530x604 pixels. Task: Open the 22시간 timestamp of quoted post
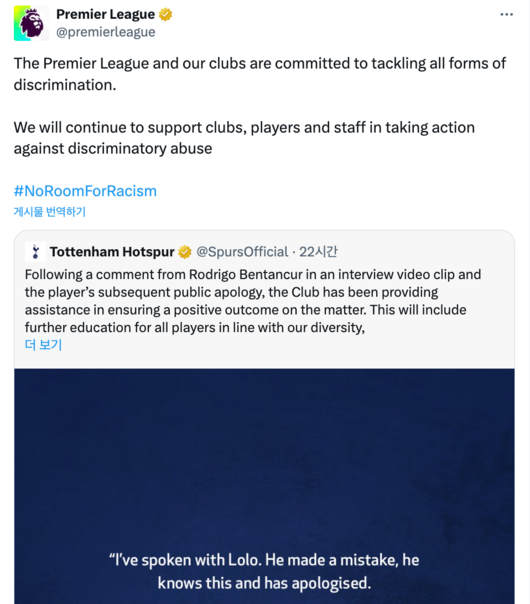319,252
